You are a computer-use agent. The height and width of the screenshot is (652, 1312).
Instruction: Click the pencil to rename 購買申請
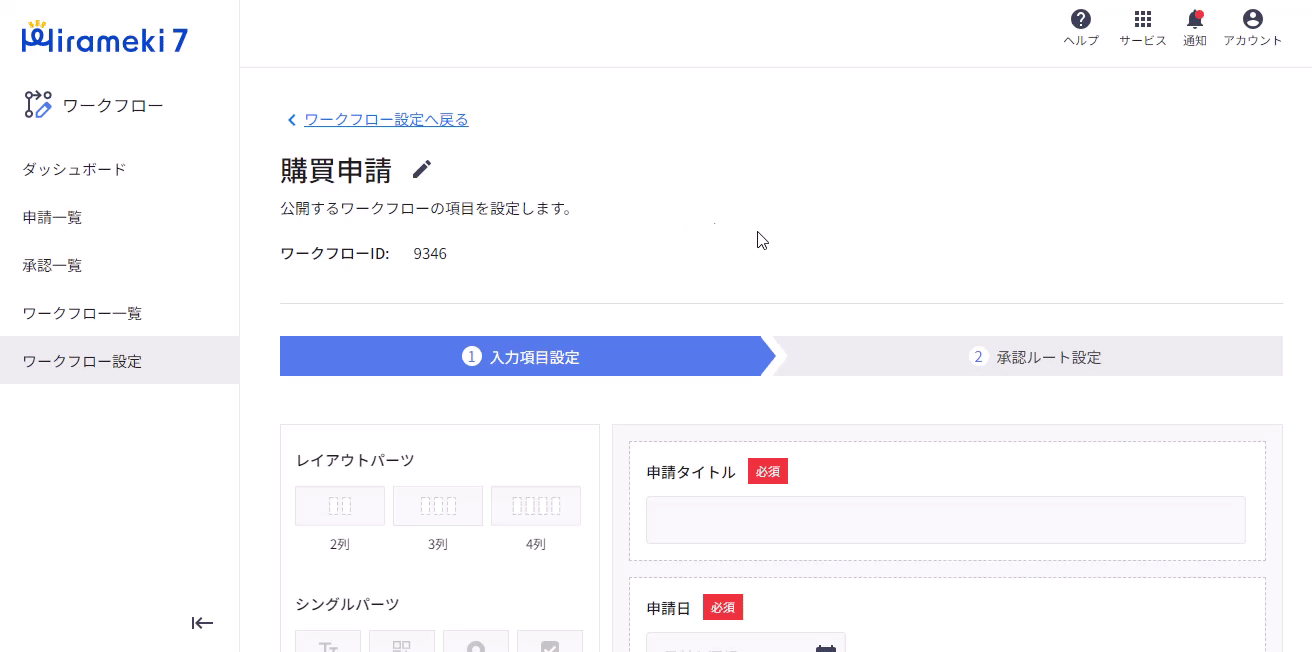[421, 169]
